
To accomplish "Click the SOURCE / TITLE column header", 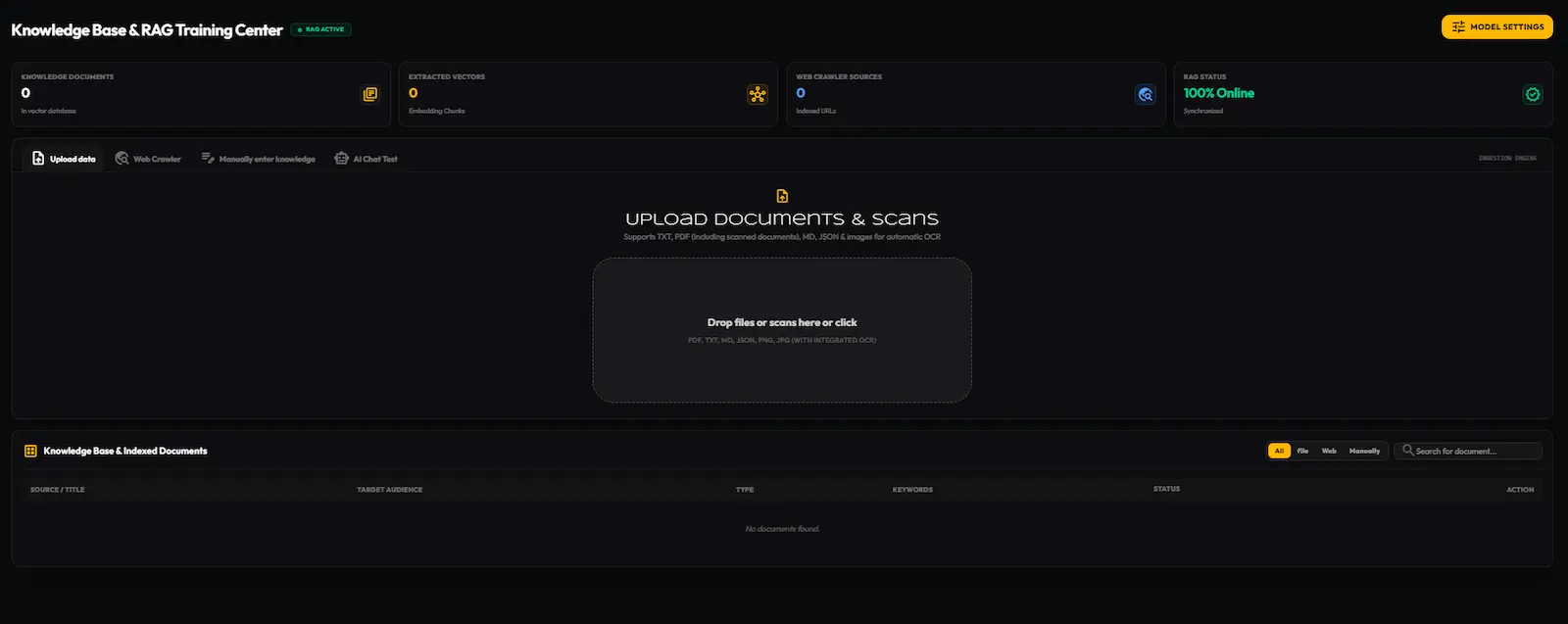I will 58,490.
